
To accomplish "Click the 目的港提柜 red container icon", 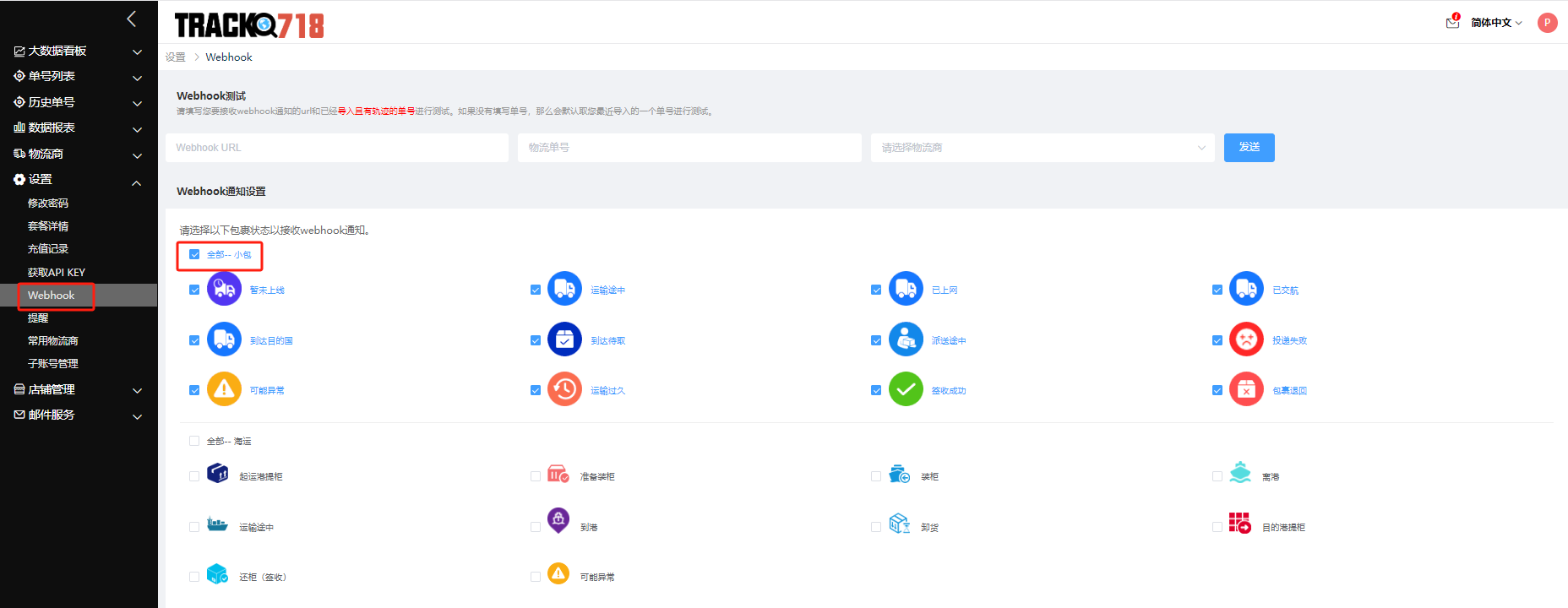I will click(x=1240, y=523).
